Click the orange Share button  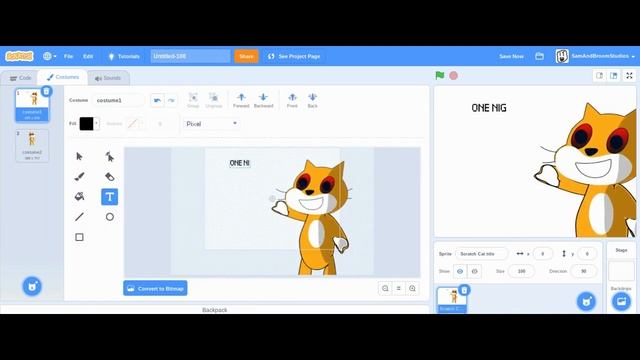pos(246,56)
